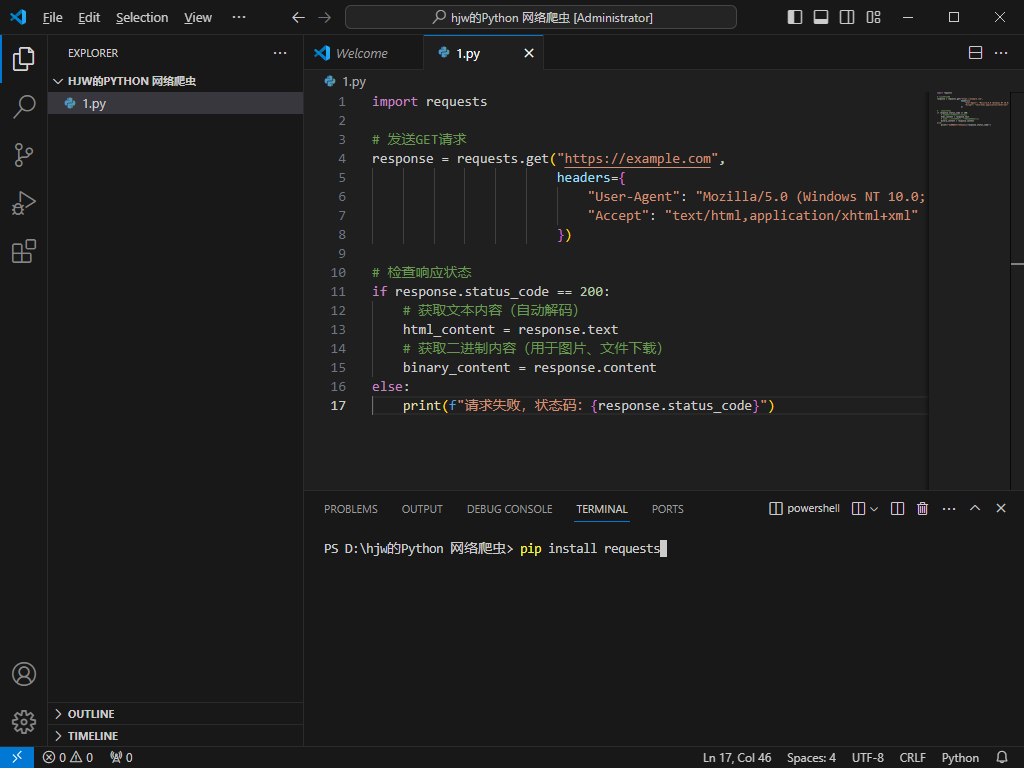Click Ln 17, Col 46 to go to line
Screen dimensions: 1024x768
pos(737,758)
